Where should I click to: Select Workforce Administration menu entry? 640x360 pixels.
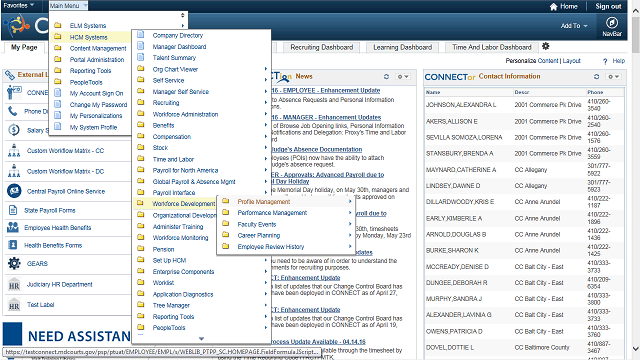[x=185, y=114]
